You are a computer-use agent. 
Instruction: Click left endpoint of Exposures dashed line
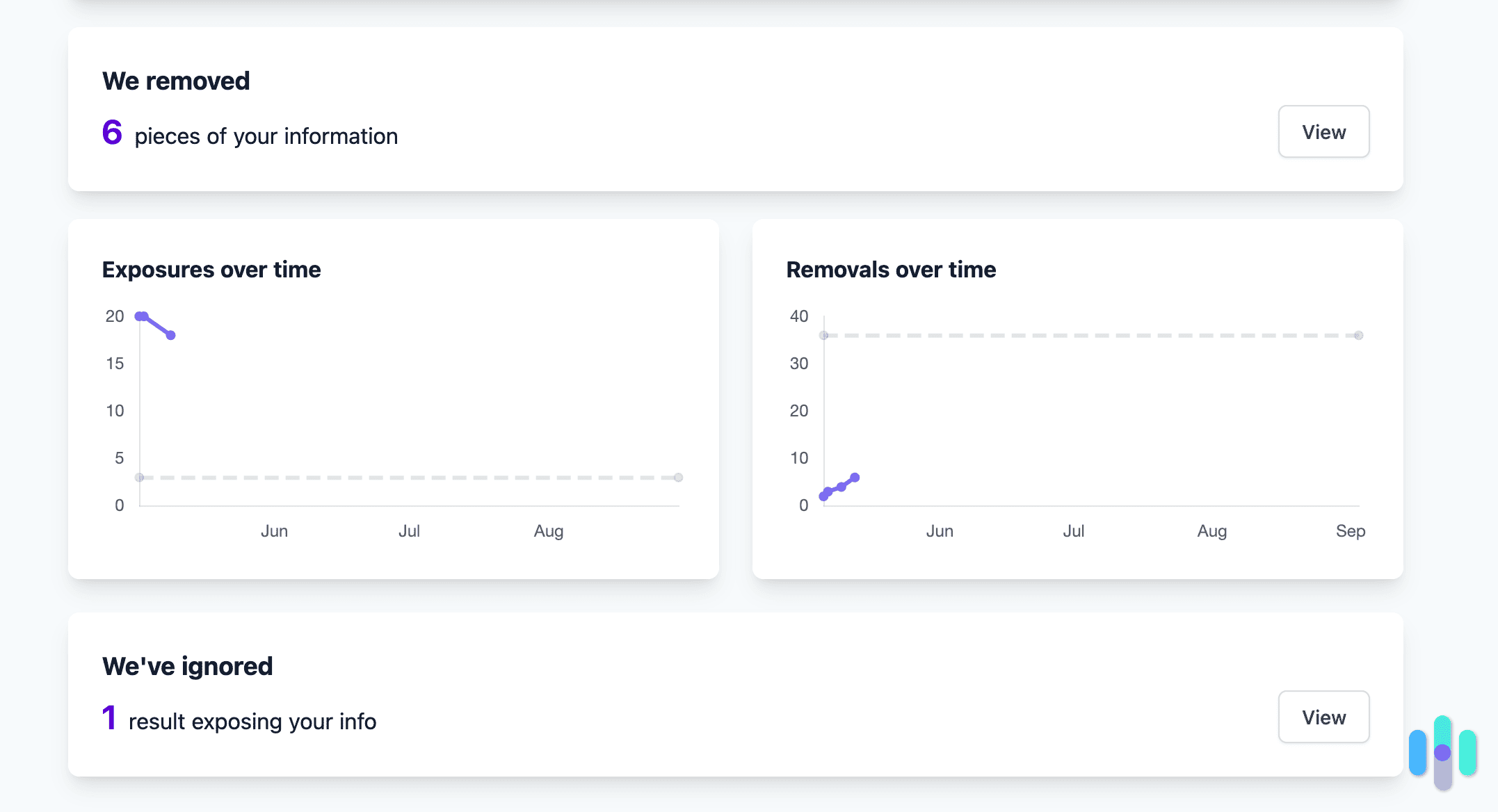139,478
